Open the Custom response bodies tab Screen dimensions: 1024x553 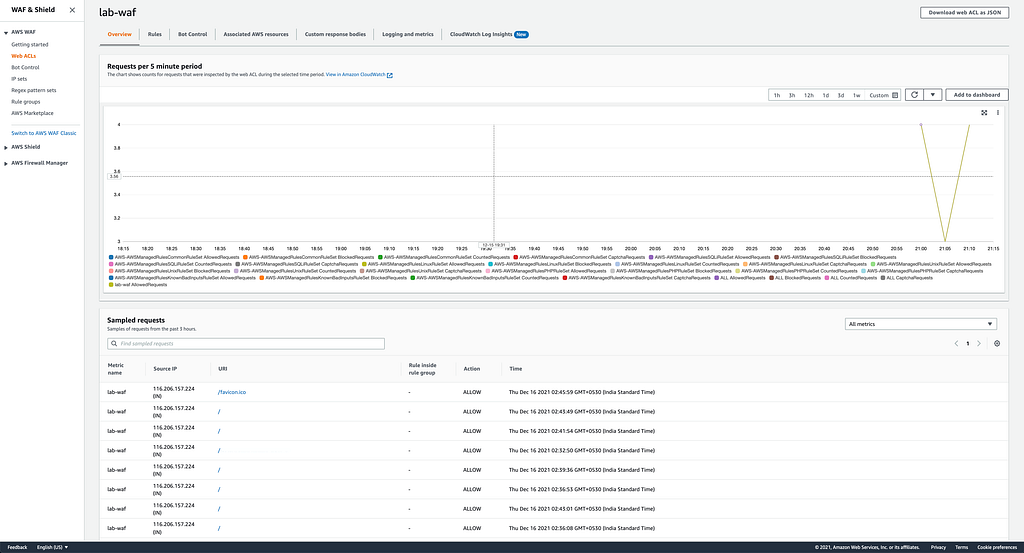click(335, 34)
